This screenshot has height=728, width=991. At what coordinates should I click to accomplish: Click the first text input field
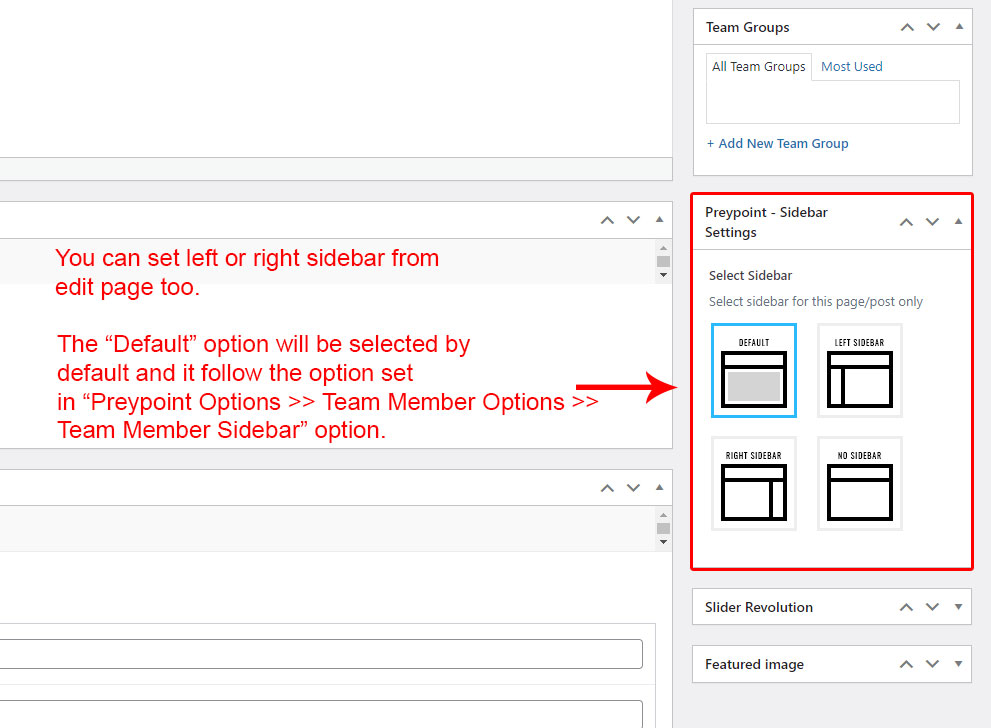click(320, 654)
